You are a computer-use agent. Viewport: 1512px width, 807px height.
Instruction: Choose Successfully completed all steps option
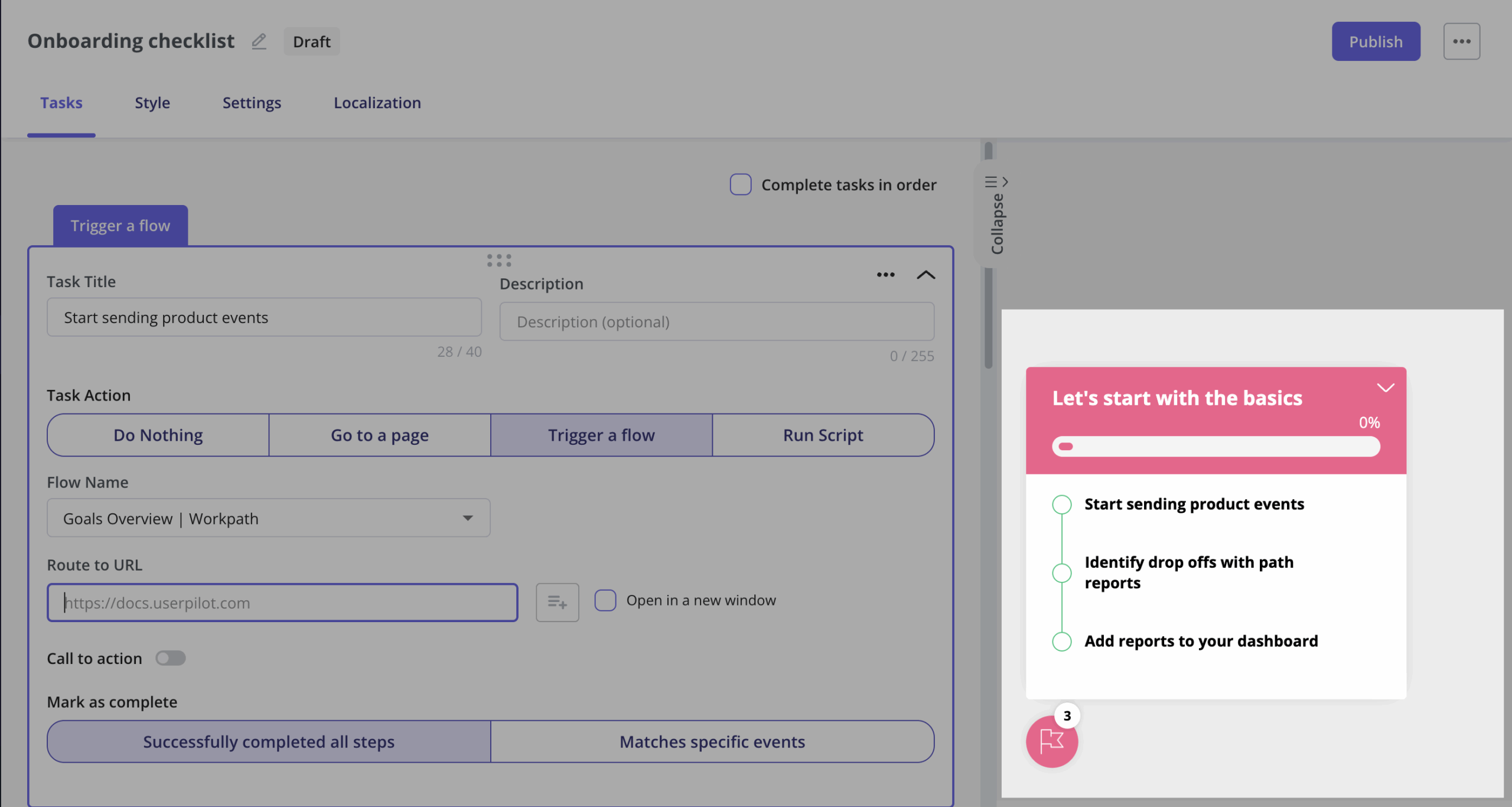coord(269,741)
